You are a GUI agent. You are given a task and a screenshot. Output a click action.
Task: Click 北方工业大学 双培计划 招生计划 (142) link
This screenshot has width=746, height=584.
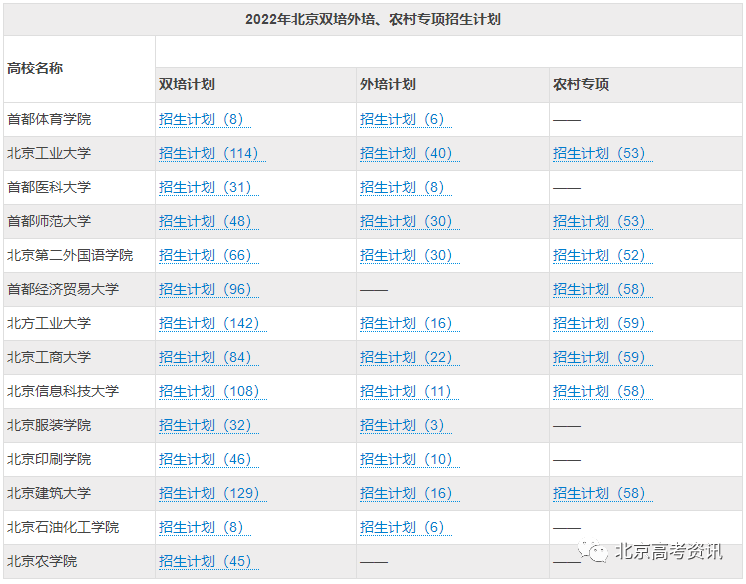(x=208, y=324)
